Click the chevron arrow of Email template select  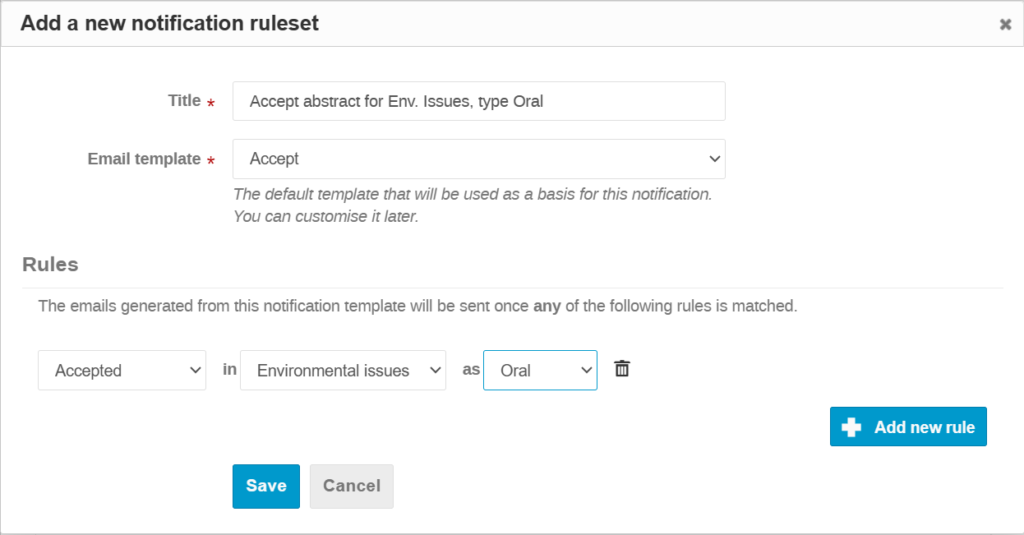pyautogui.click(x=714, y=159)
